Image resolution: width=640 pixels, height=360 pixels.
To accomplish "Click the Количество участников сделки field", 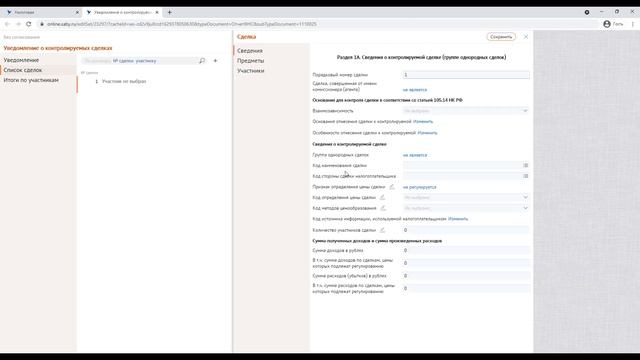I will coord(466,230).
